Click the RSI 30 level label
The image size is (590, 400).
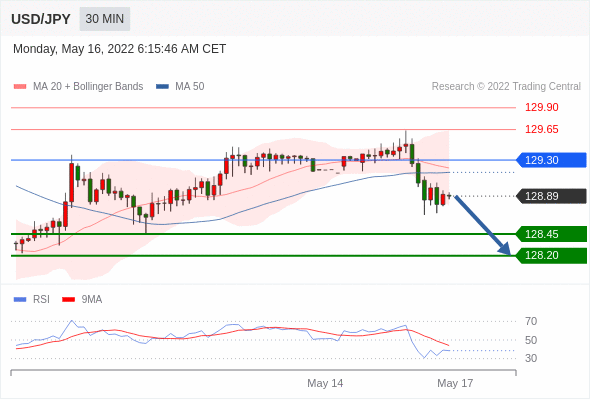click(x=531, y=358)
